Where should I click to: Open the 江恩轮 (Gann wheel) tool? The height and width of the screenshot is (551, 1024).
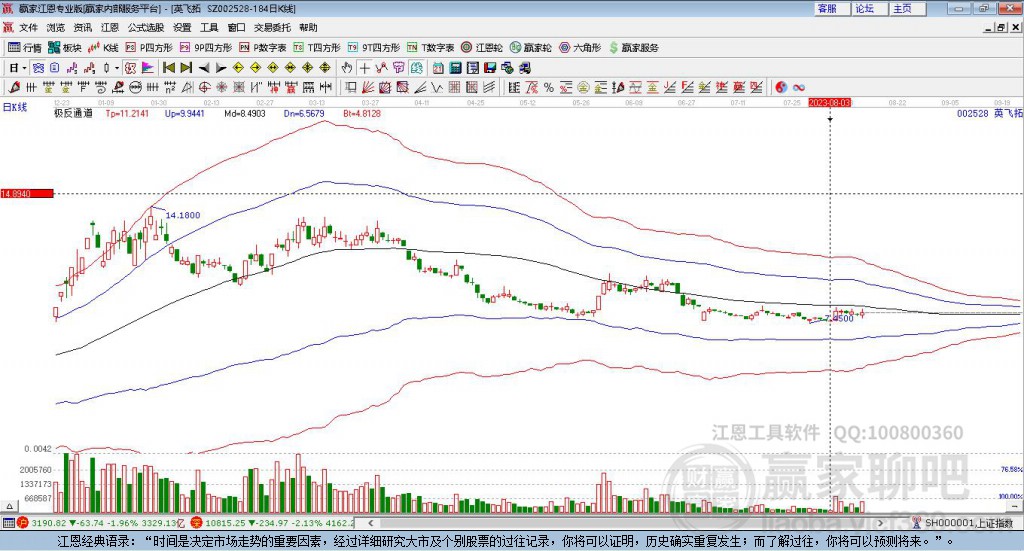[x=482, y=48]
